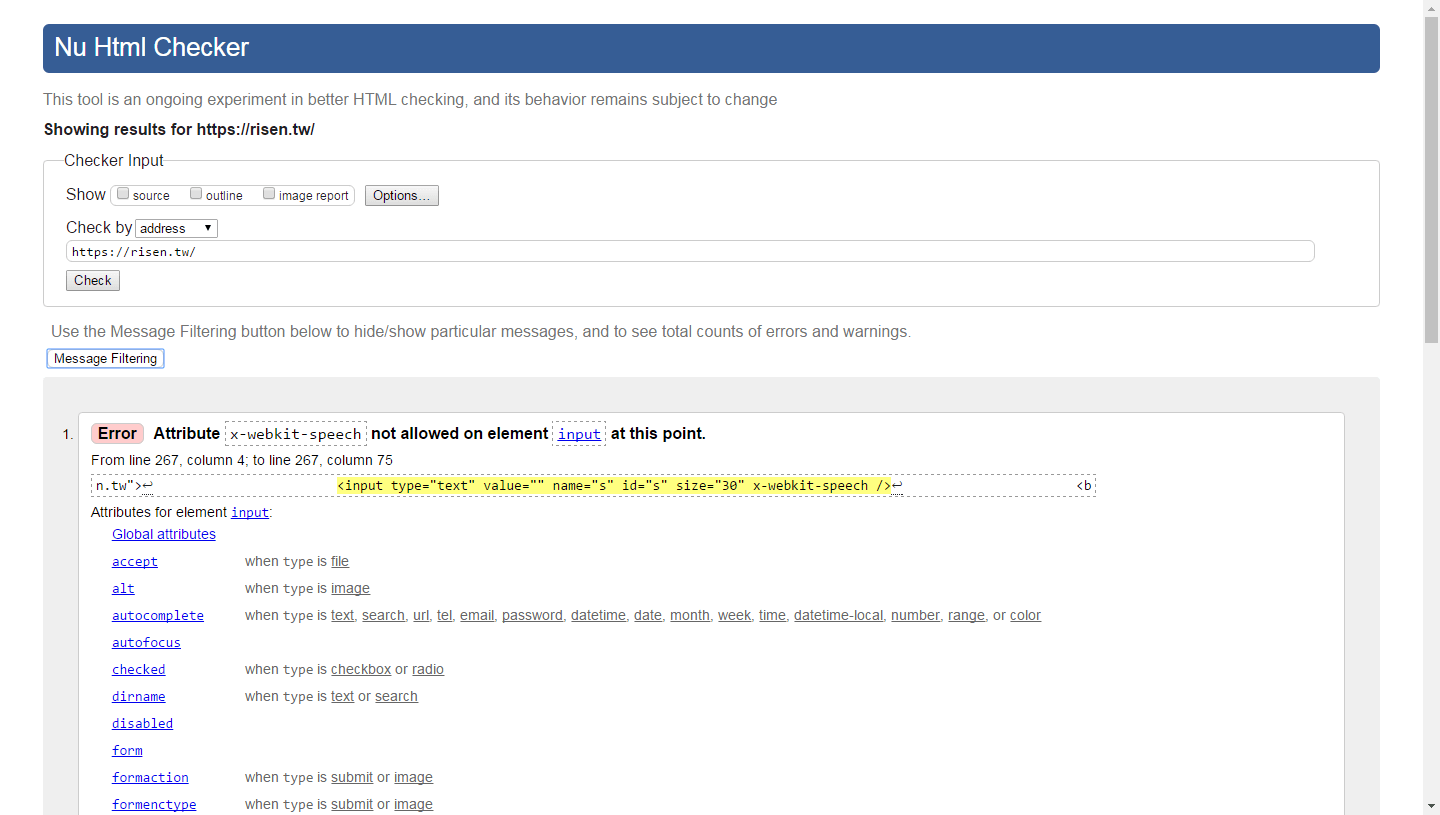The image size is (1440, 815).
Task: Open the autocomplete attribute link
Action: click(158, 616)
